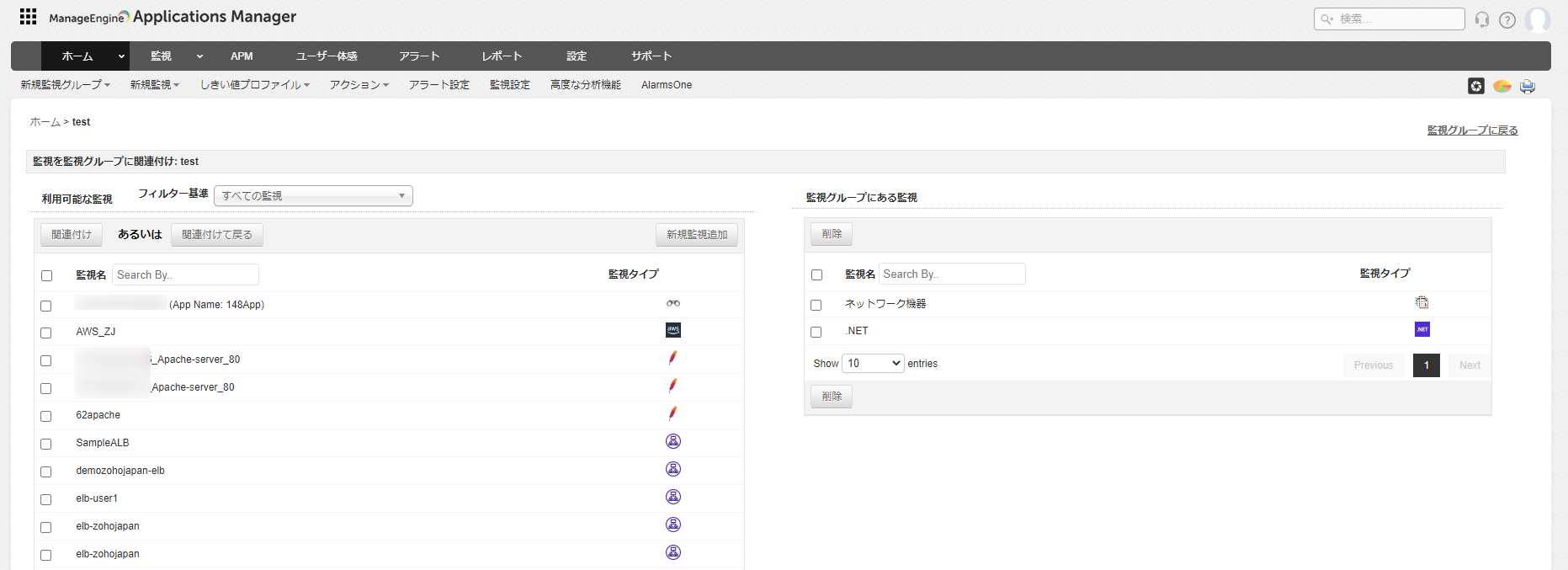Follow the 監視グループに戻る link

pyautogui.click(x=1472, y=131)
